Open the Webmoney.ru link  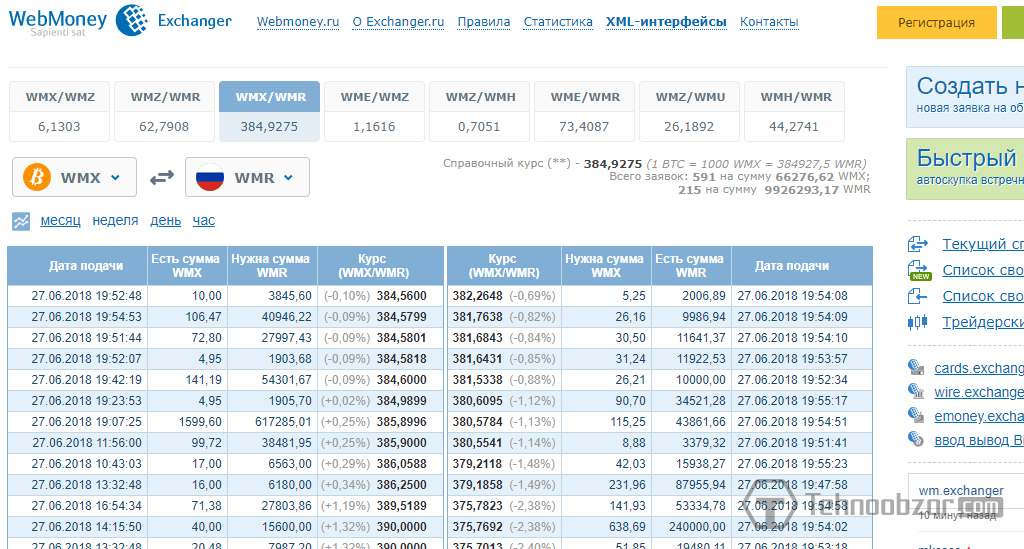298,22
